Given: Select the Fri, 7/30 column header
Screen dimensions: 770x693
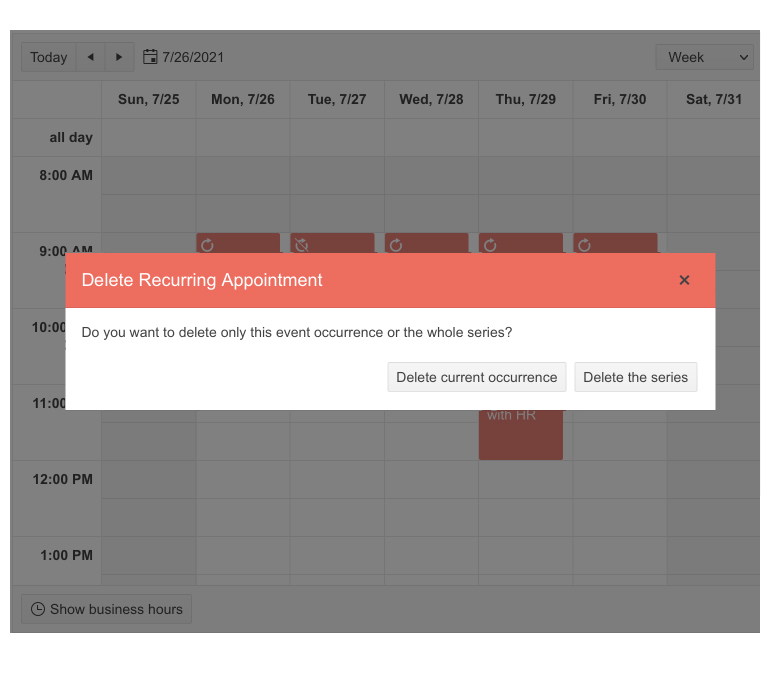Looking at the screenshot, I should (x=620, y=100).
